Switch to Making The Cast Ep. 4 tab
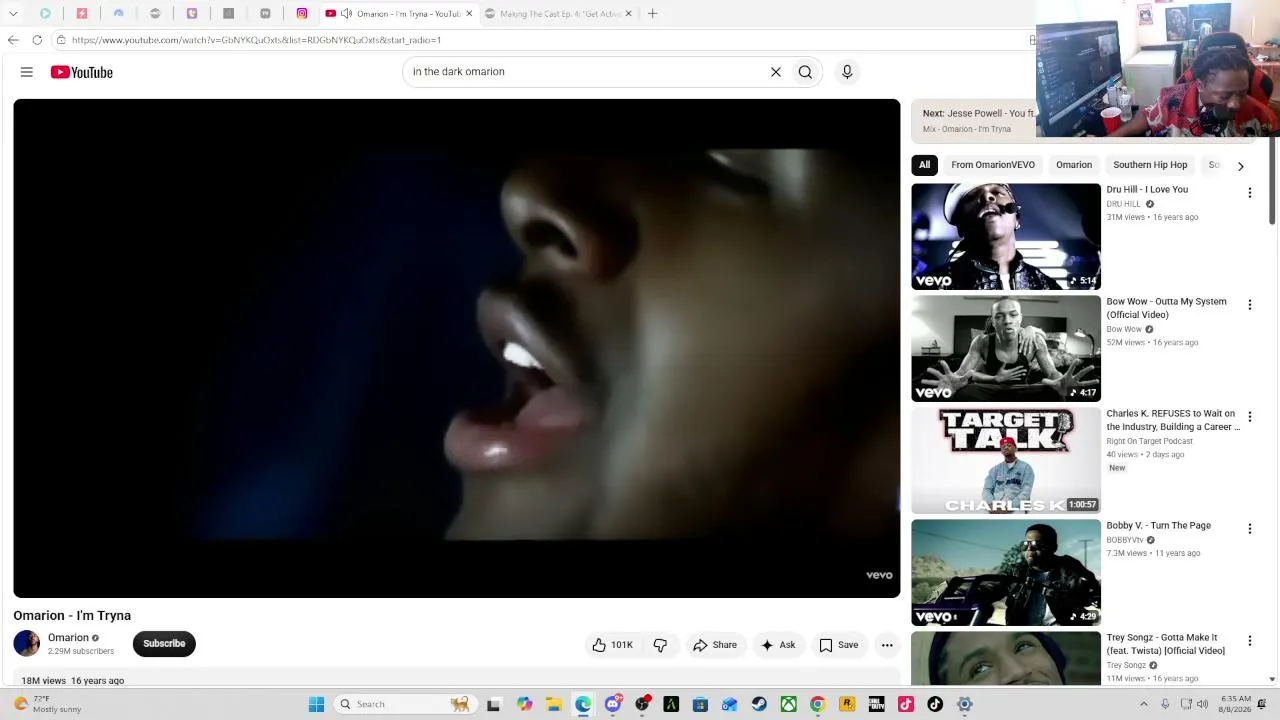 [x=560, y=14]
